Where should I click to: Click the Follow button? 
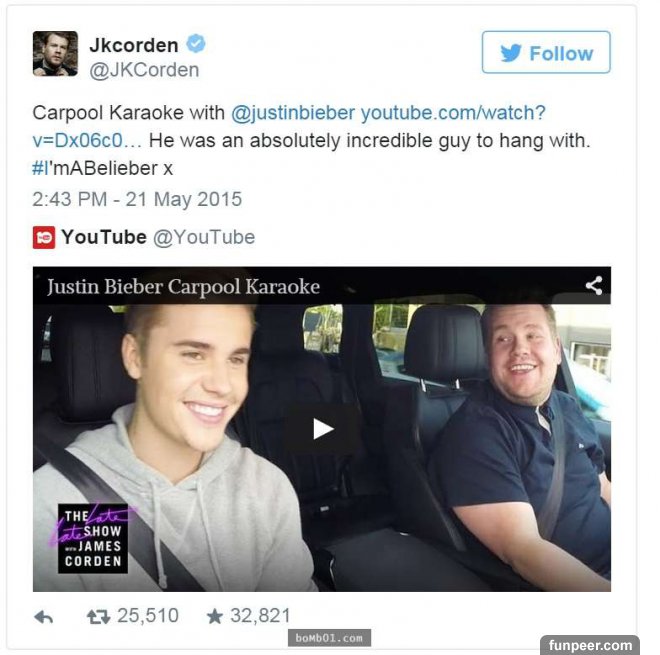click(546, 52)
